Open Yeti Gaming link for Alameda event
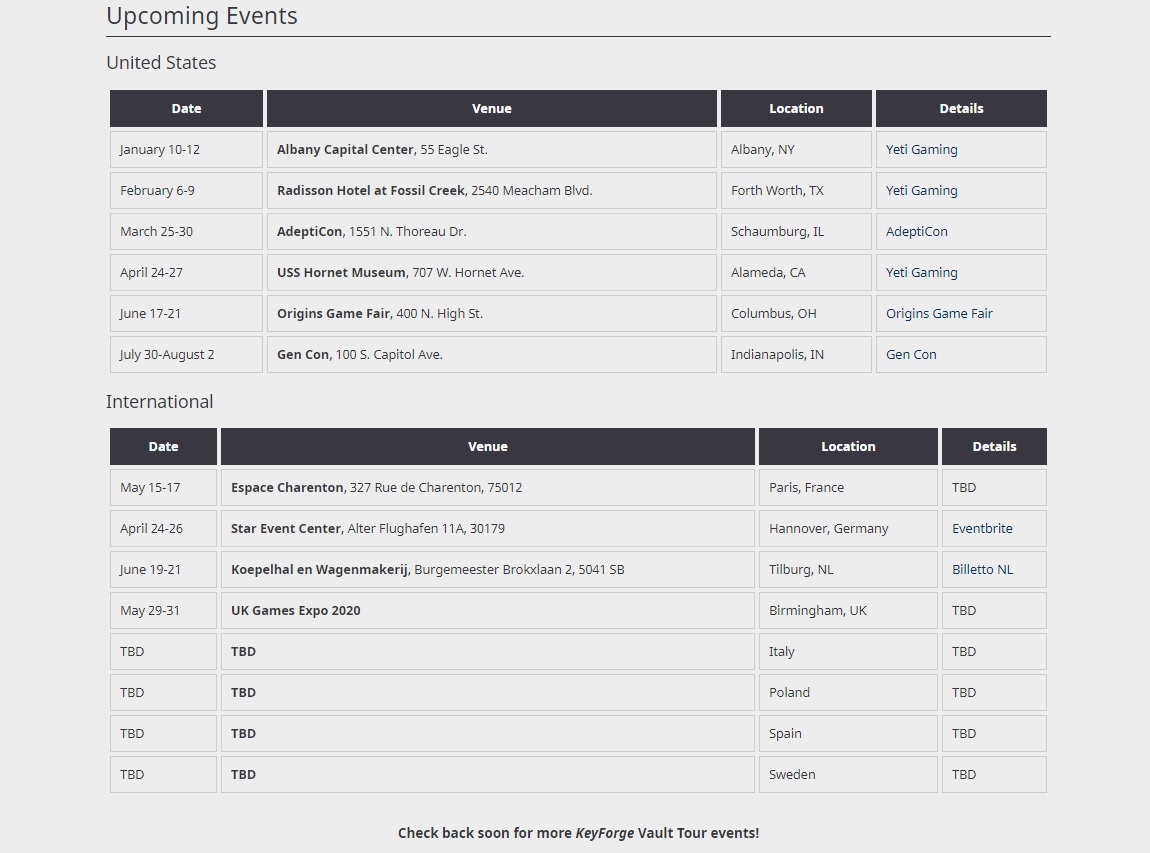Screen dimensions: 1150x853 point(921,273)
